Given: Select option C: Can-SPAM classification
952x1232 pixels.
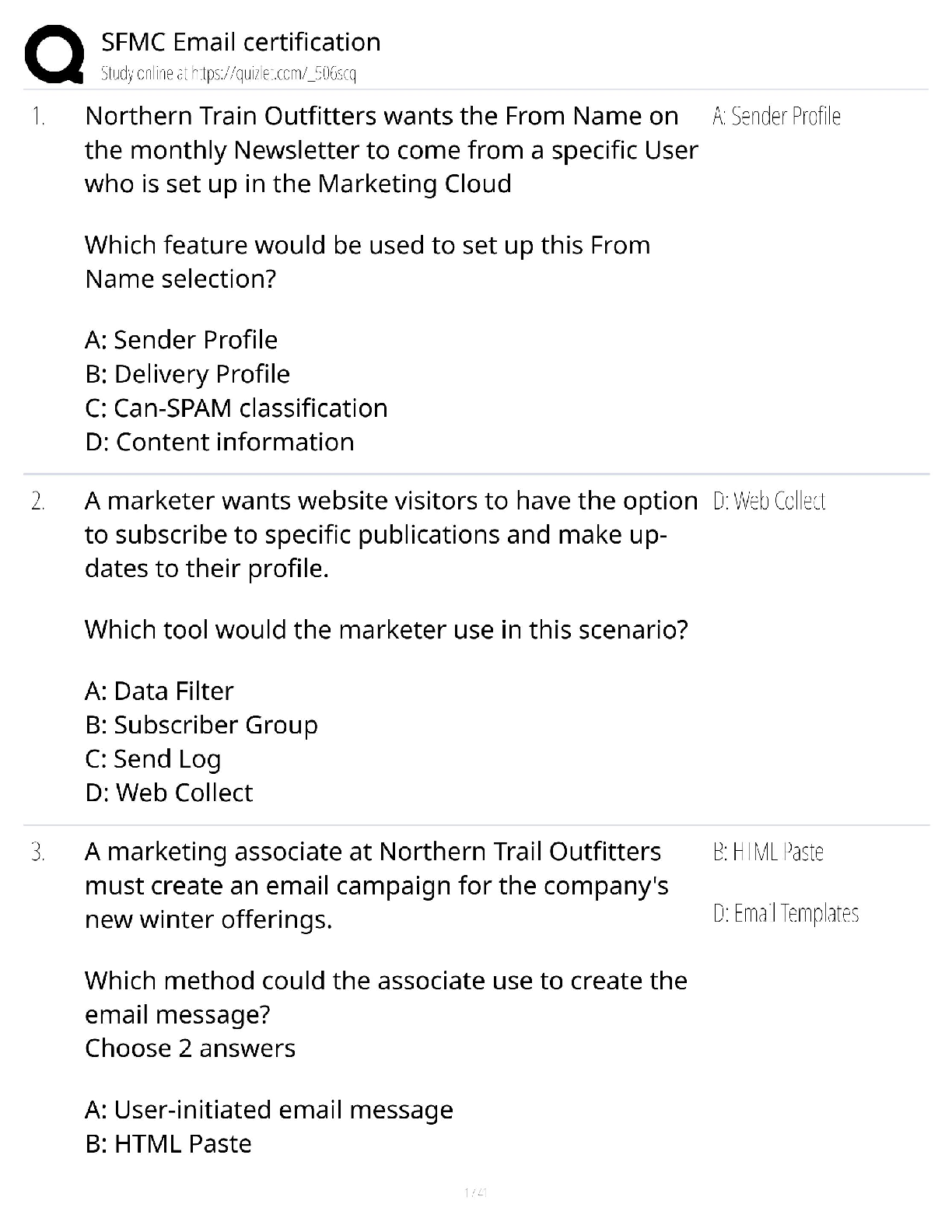Looking at the screenshot, I should [236, 408].
